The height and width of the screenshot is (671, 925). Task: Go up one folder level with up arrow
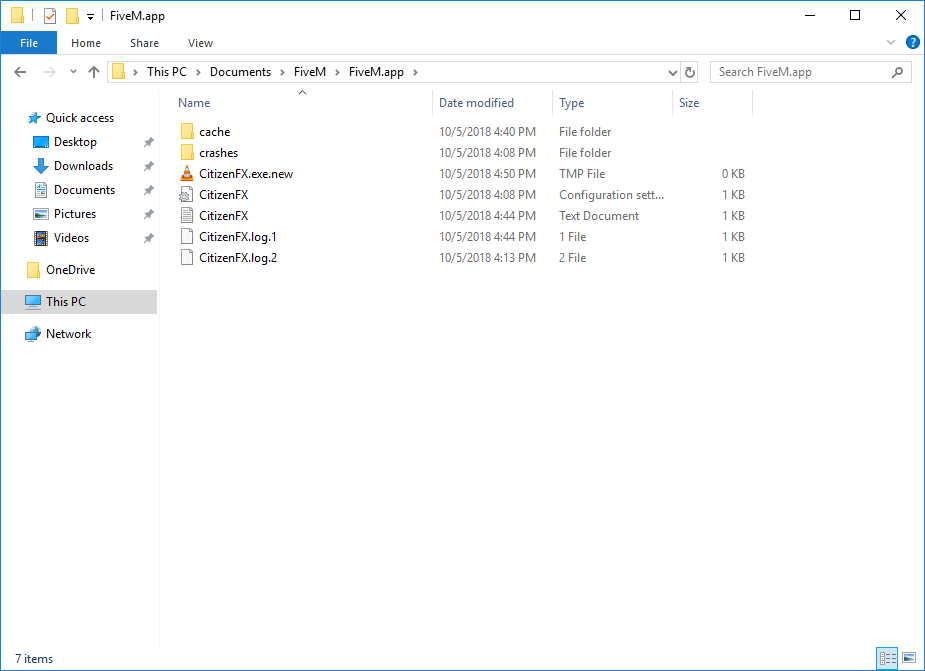tap(94, 72)
